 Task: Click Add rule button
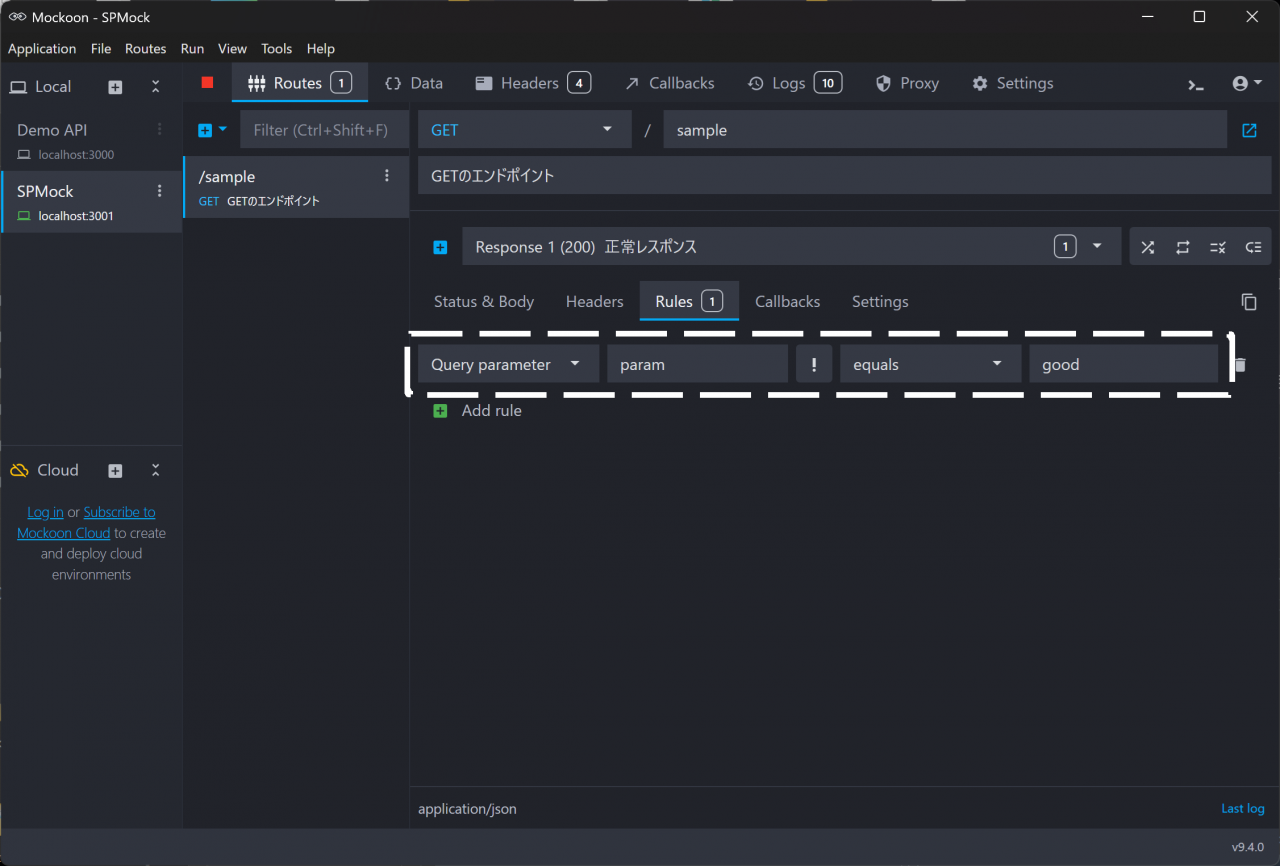[478, 411]
